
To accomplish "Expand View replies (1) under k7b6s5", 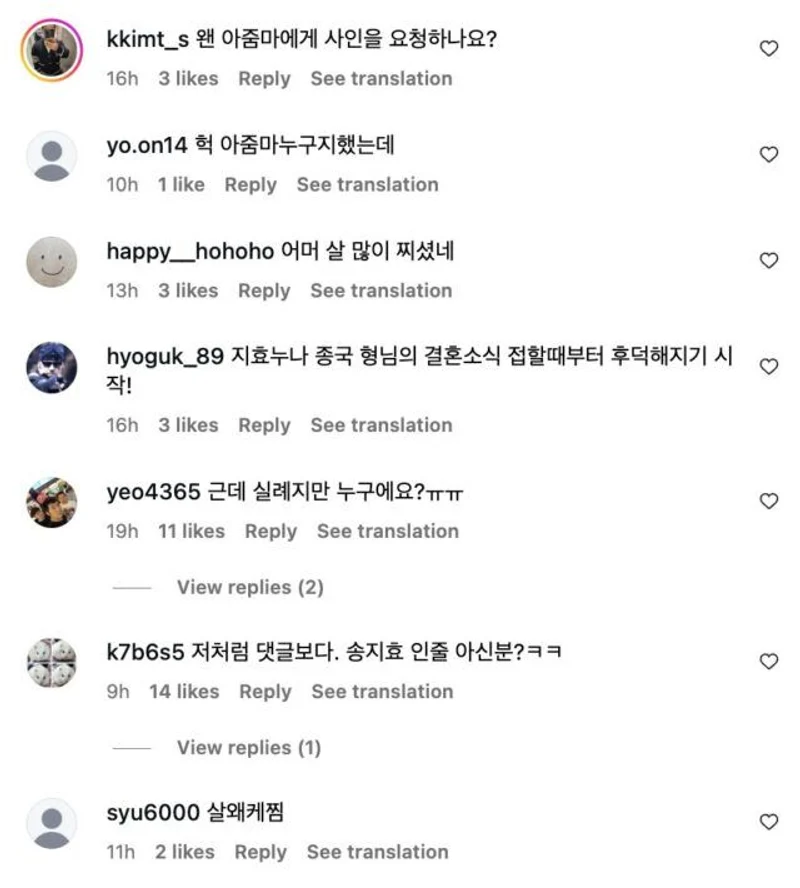I will coord(250,747).
